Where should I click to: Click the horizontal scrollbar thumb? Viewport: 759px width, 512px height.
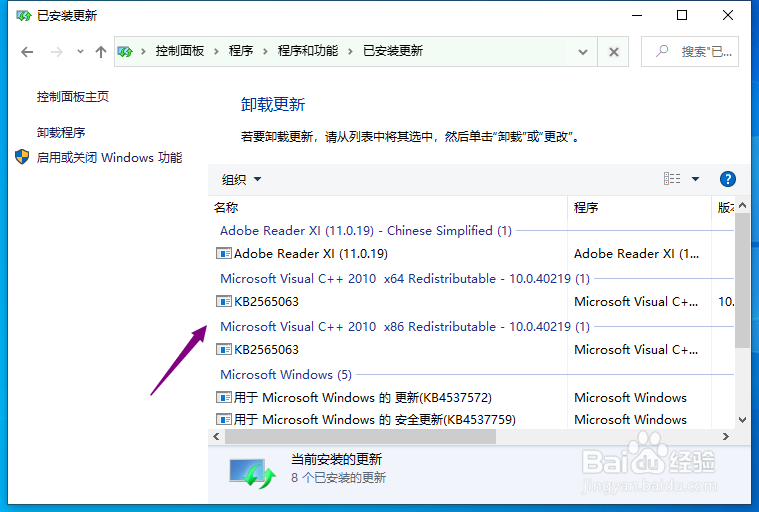360,437
